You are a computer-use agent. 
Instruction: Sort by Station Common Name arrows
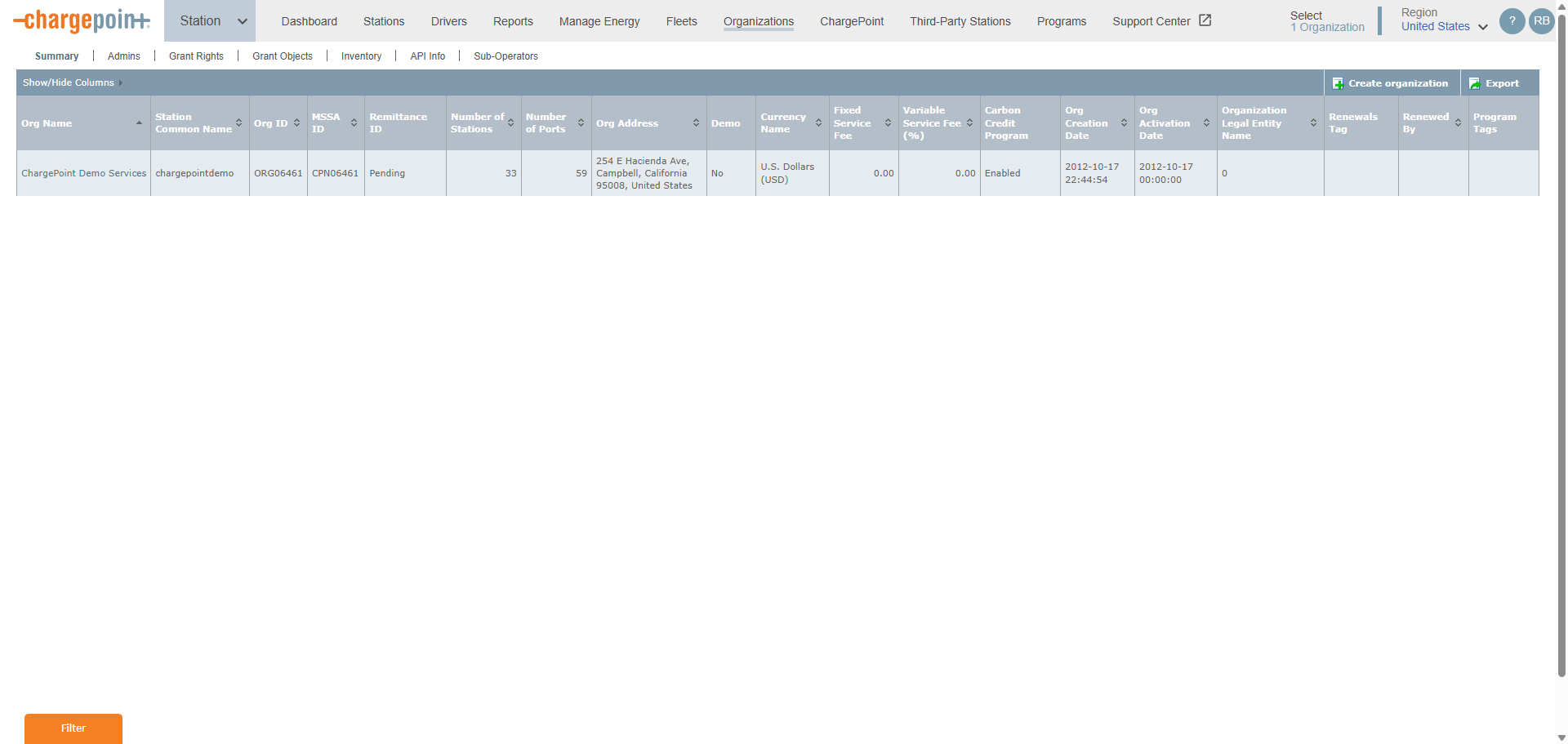(x=238, y=123)
